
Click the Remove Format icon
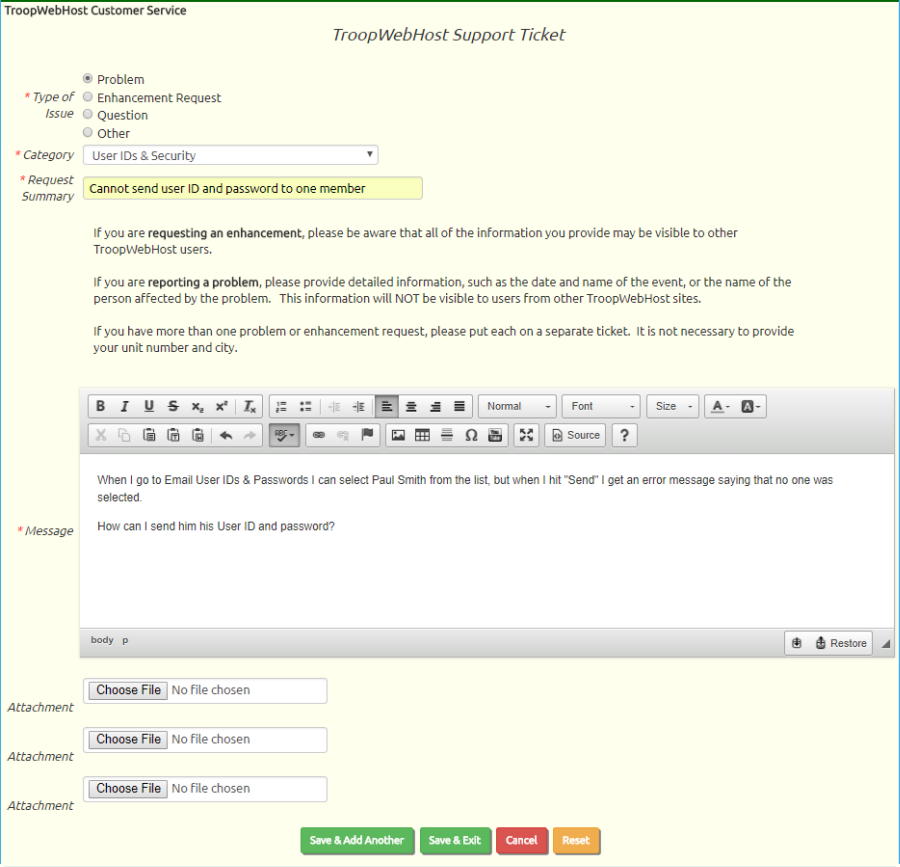[x=249, y=406]
